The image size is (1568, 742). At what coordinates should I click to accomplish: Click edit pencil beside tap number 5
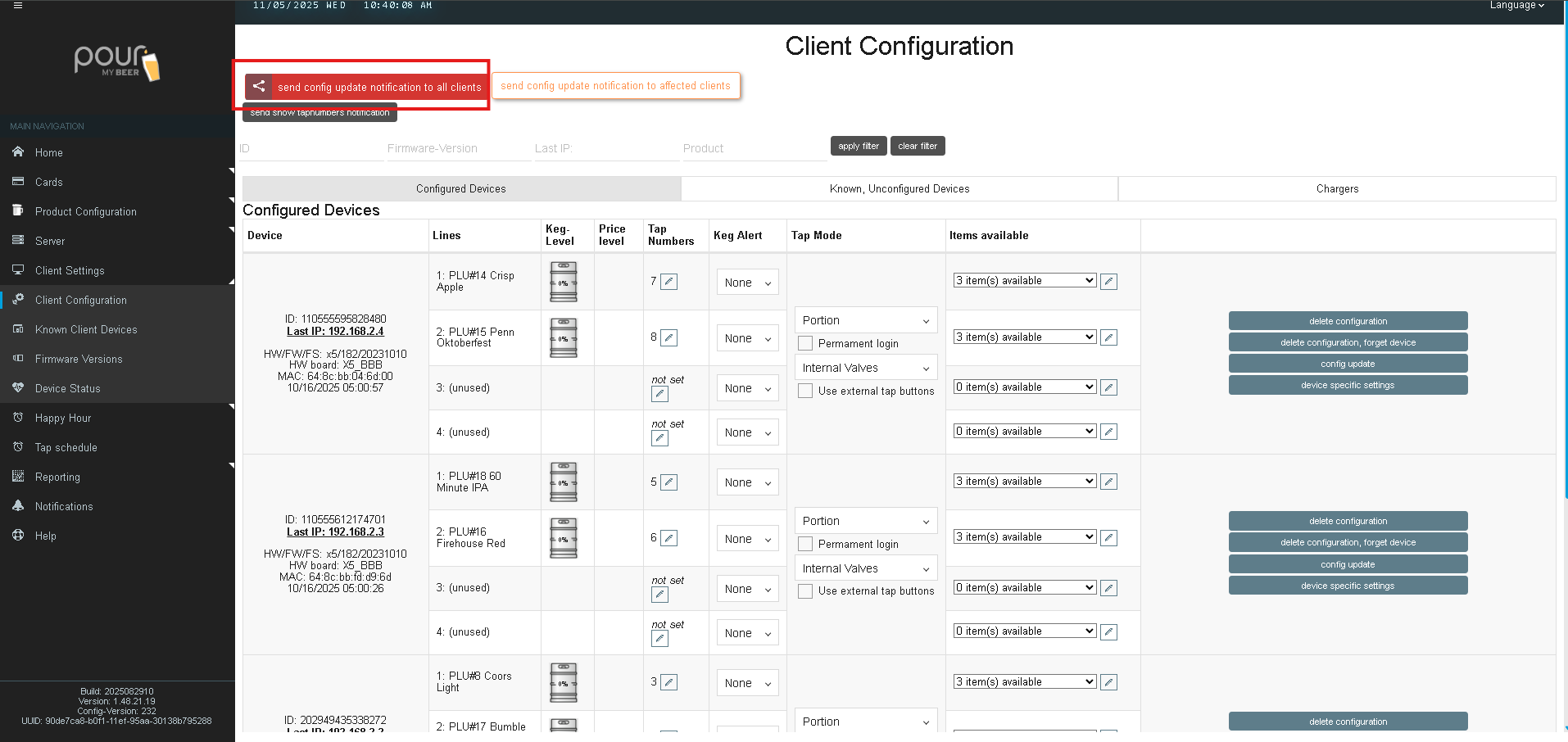[669, 482]
